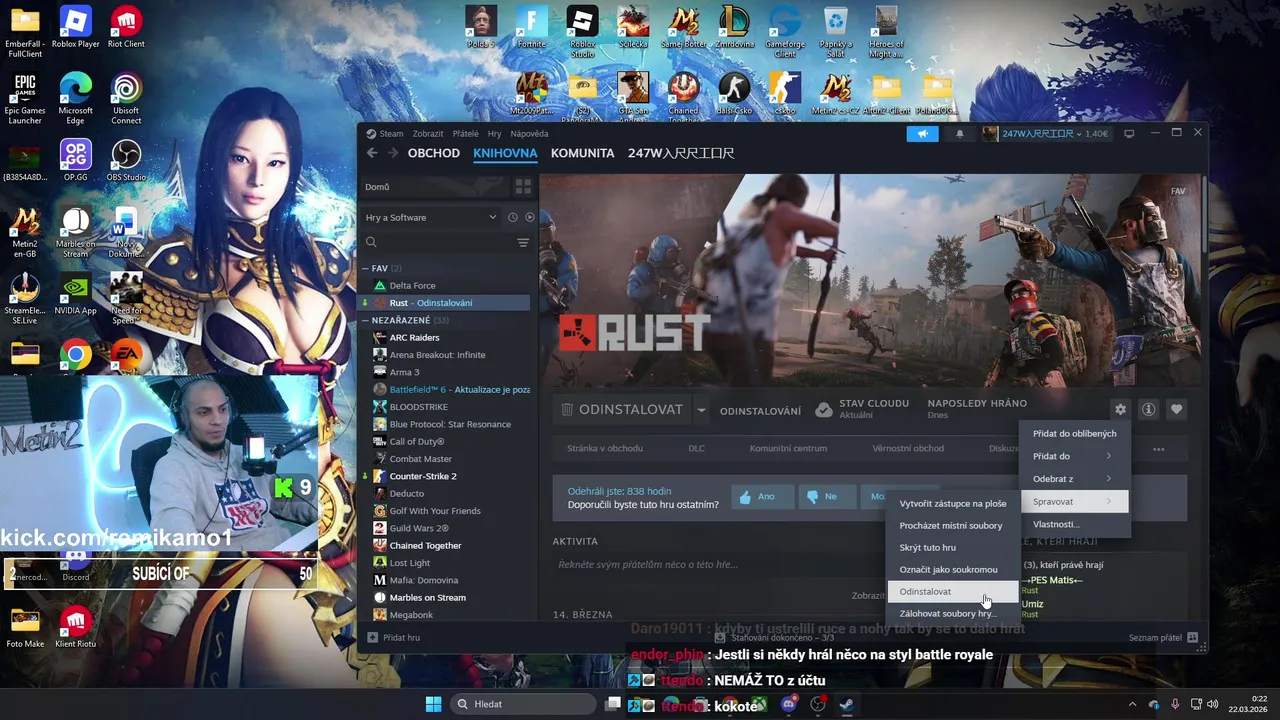Sort library by recent activity clock icon
The width and height of the screenshot is (1280, 720).
(x=513, y=217)
